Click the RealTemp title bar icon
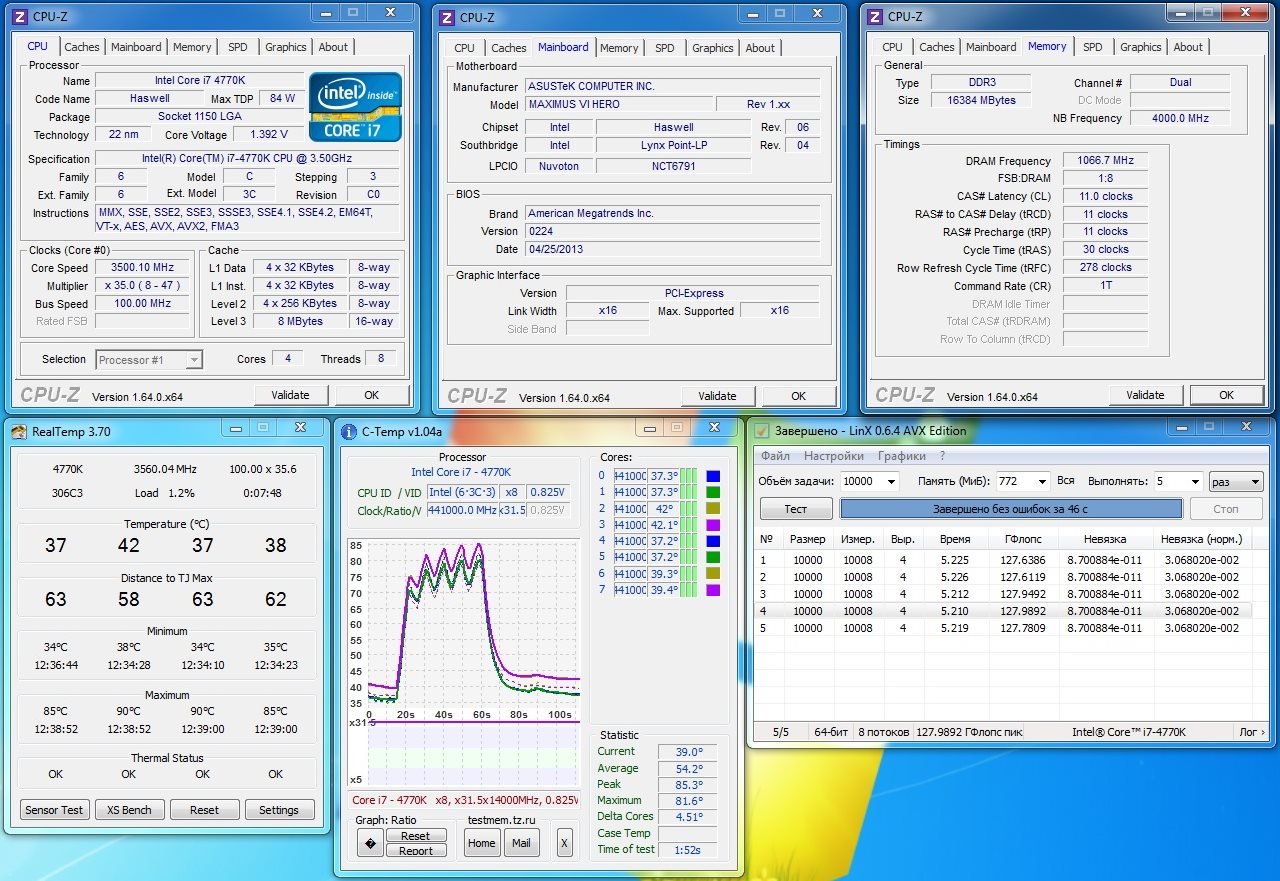 pyautogui.click(x=19, y=431)
